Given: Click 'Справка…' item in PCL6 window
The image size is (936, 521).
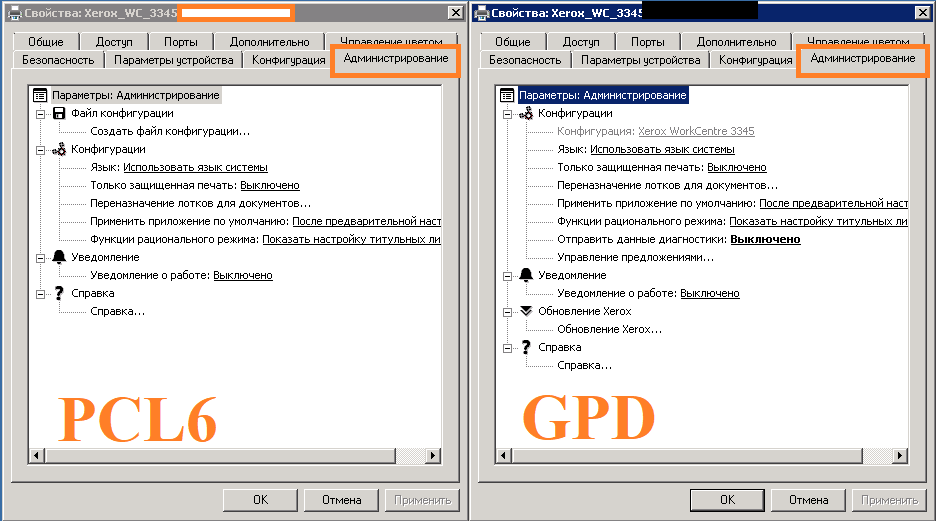Looking at the screenshot, I should [x=118, y=312].
